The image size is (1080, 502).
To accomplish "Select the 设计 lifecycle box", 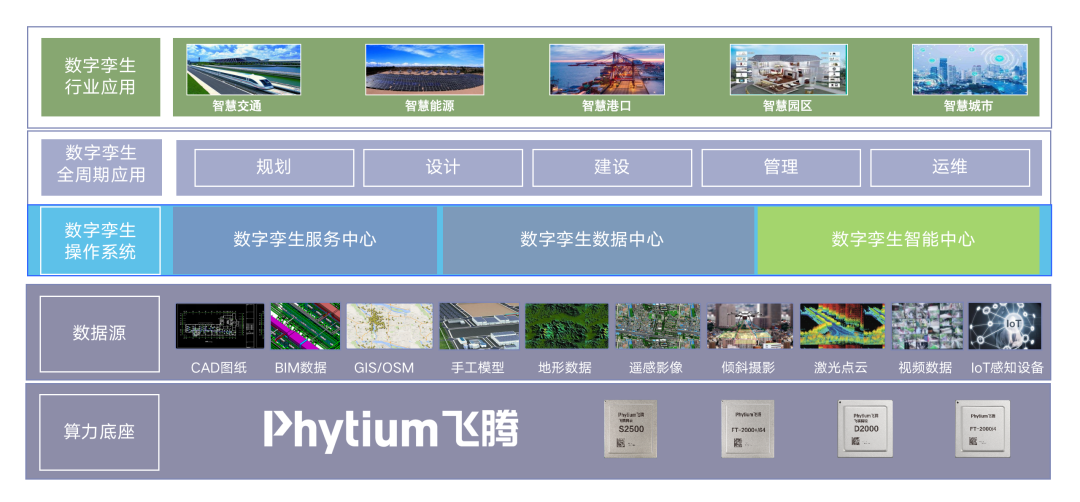I will click(x=443, y=167).
